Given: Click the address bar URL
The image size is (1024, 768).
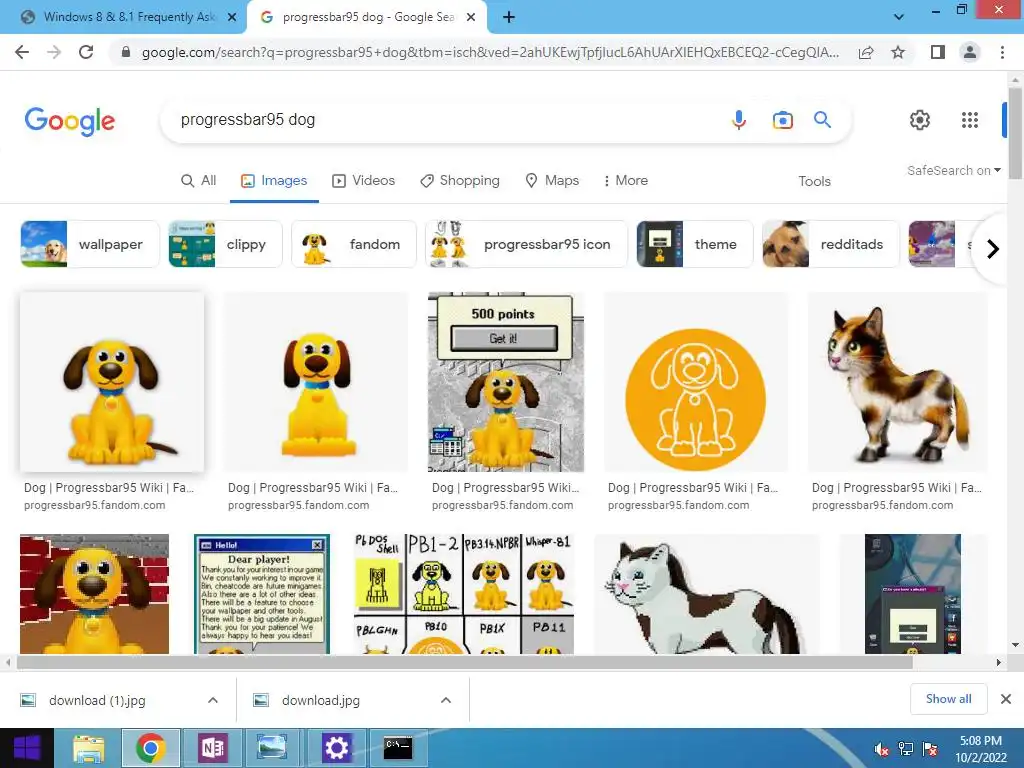Looking at the screenshot, I should pos(490,52).
